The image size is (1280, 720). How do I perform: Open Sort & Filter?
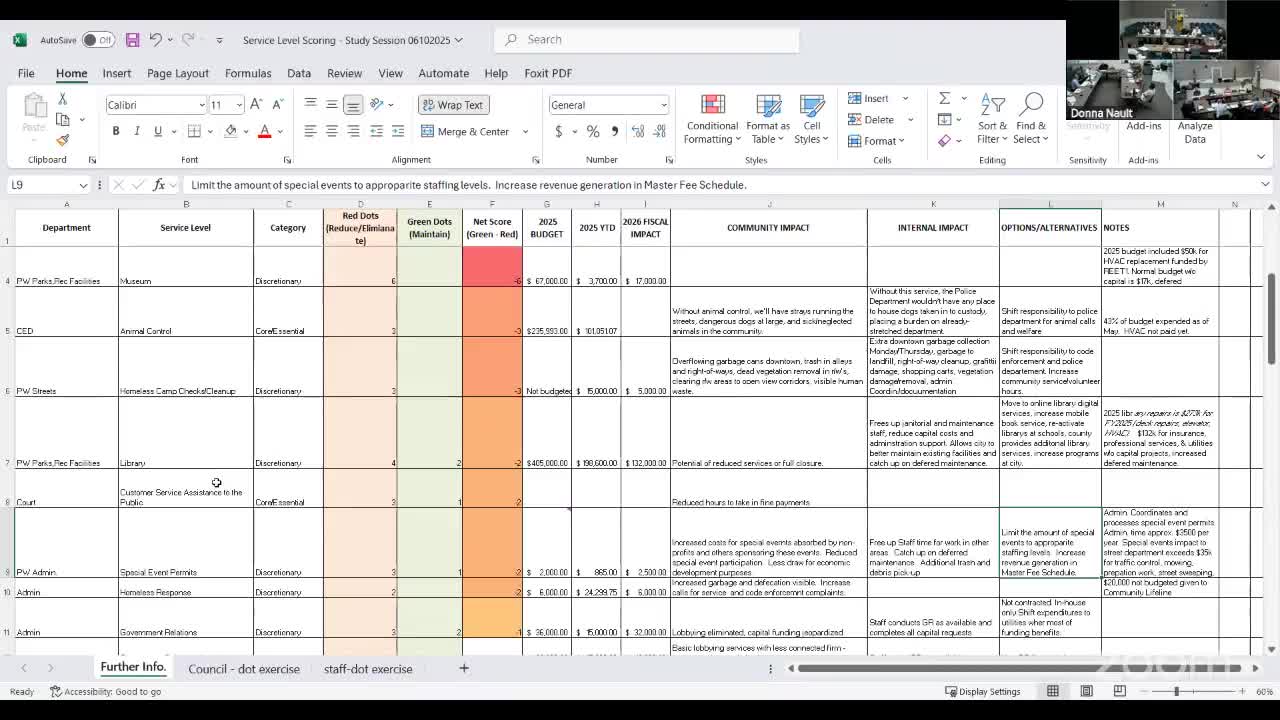(x=992, y=120)
